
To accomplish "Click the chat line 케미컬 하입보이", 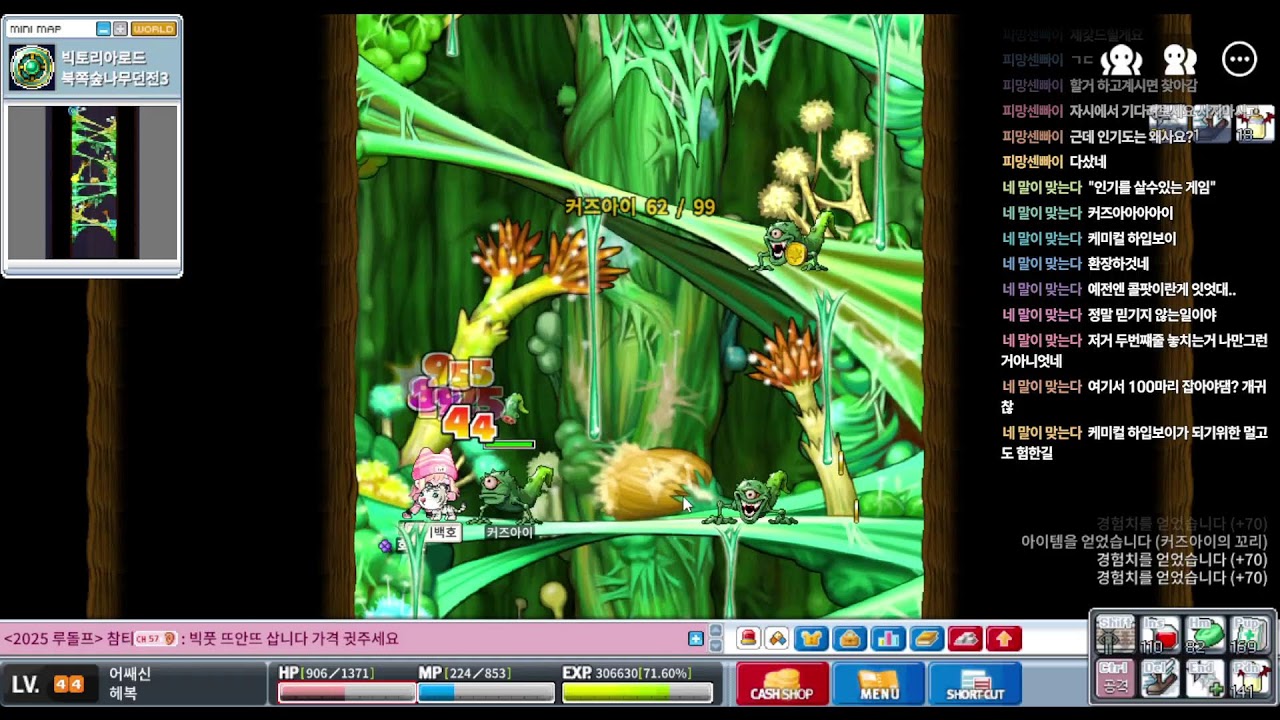I will coord(1132,238).
